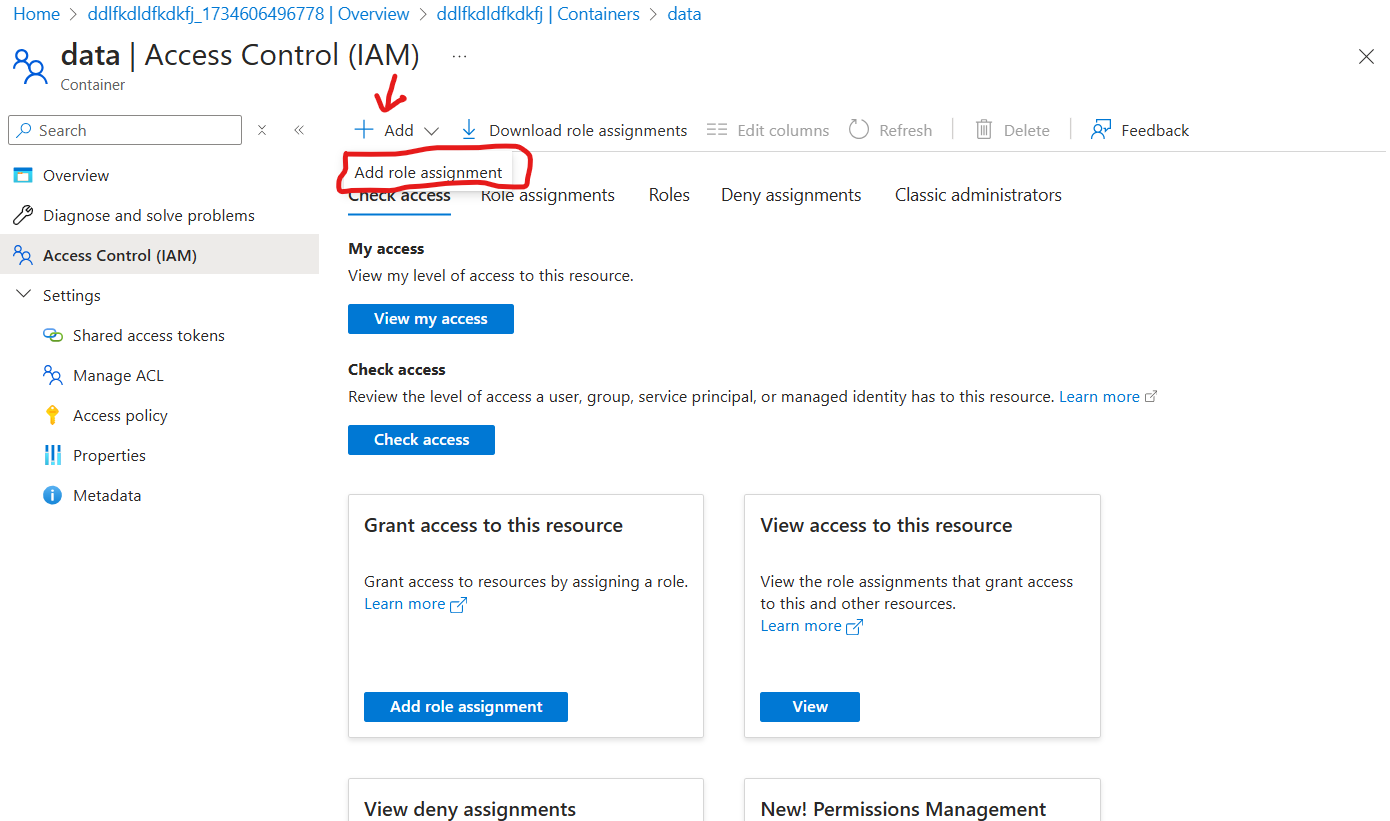Open Feedback from the toolbar icon
Viewport: 1390px width, 821px height.
[x=1101, y=130]
